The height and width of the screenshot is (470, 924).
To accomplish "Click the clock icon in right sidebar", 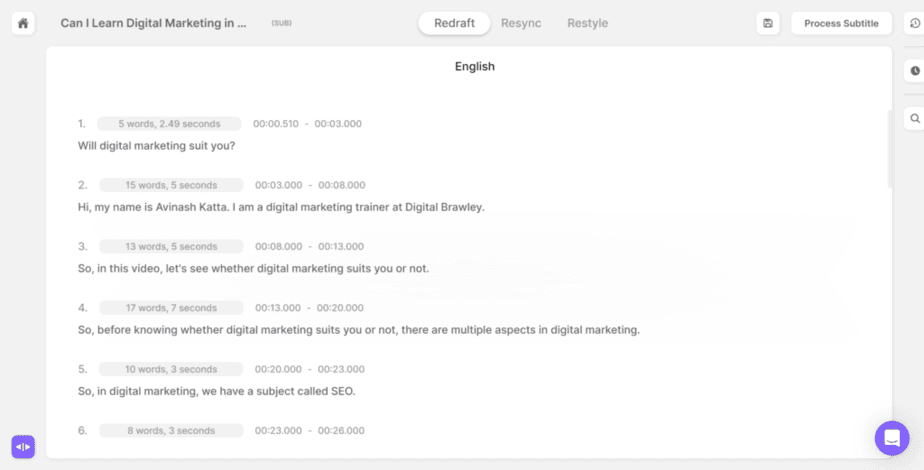I will tap(915, 71).
